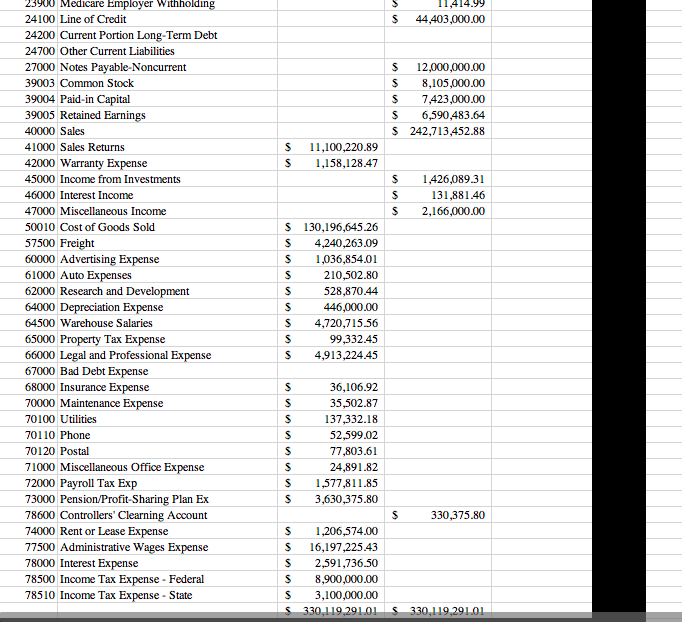Select Income from Investments label

pos(120,179)
